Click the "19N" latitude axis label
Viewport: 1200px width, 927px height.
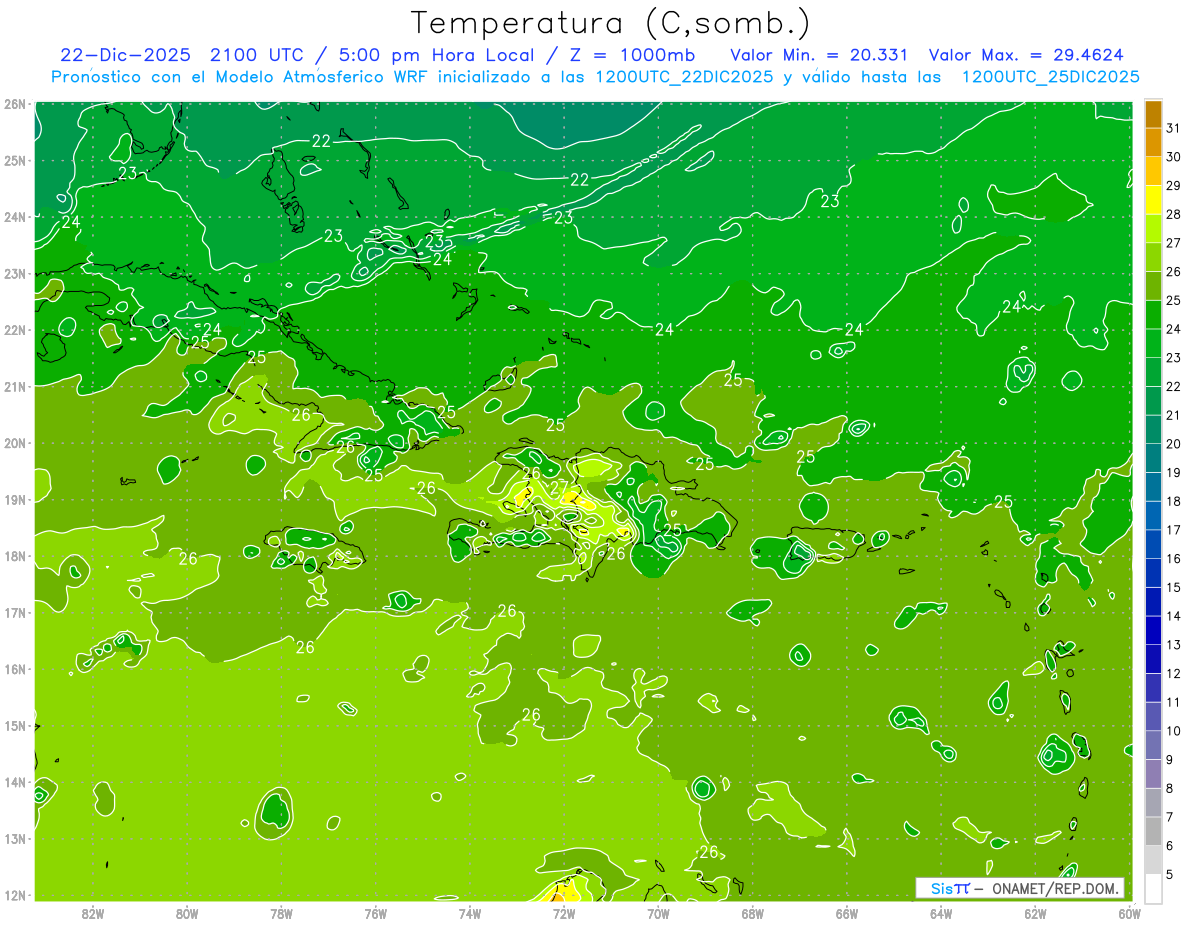pos(15,499)
